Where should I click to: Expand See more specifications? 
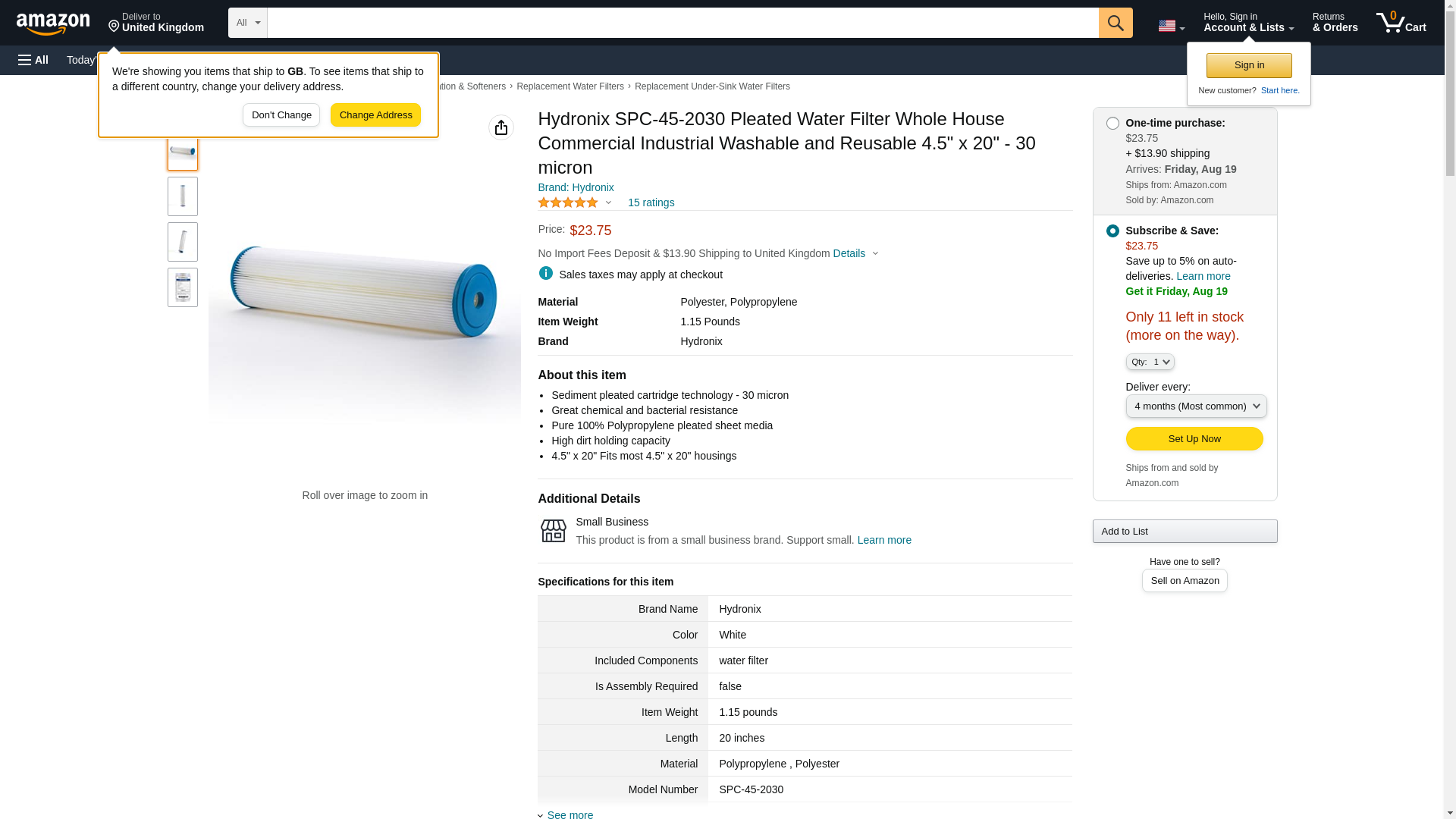[570, 814]
